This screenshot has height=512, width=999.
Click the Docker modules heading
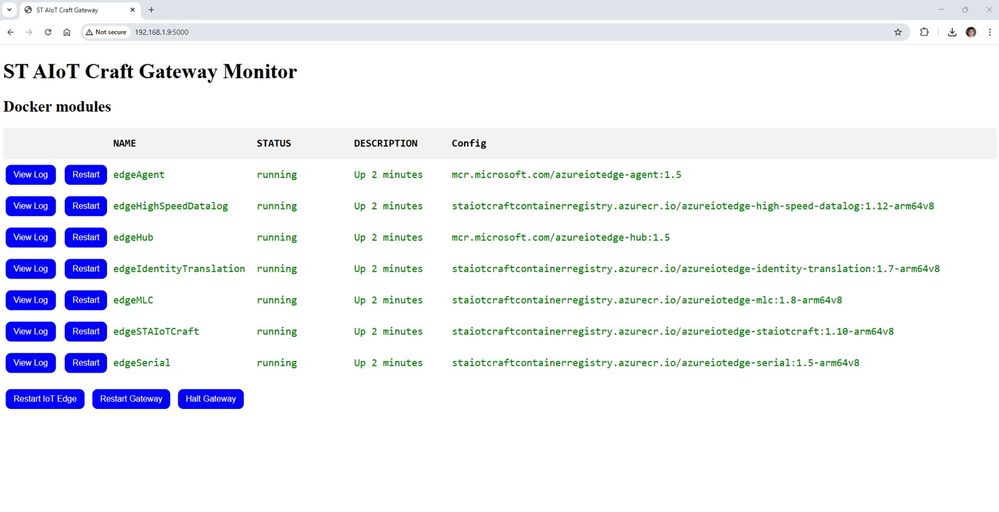[57, 106]
